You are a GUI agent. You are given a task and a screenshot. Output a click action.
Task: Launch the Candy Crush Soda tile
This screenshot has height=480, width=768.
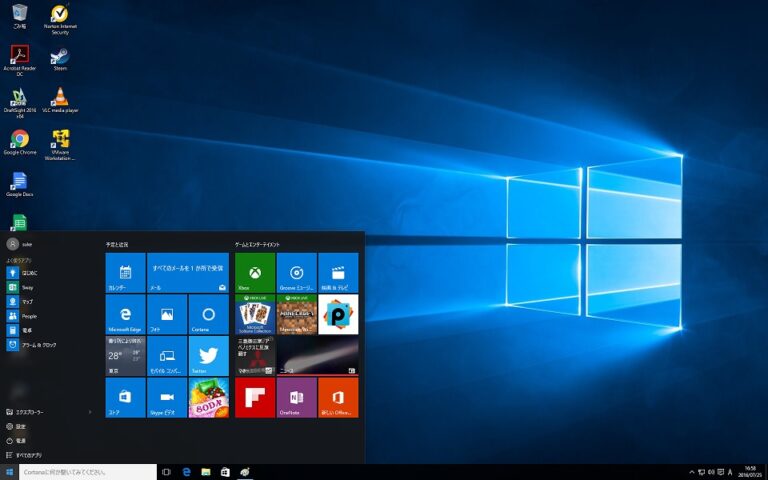click(x=209, y=398)
